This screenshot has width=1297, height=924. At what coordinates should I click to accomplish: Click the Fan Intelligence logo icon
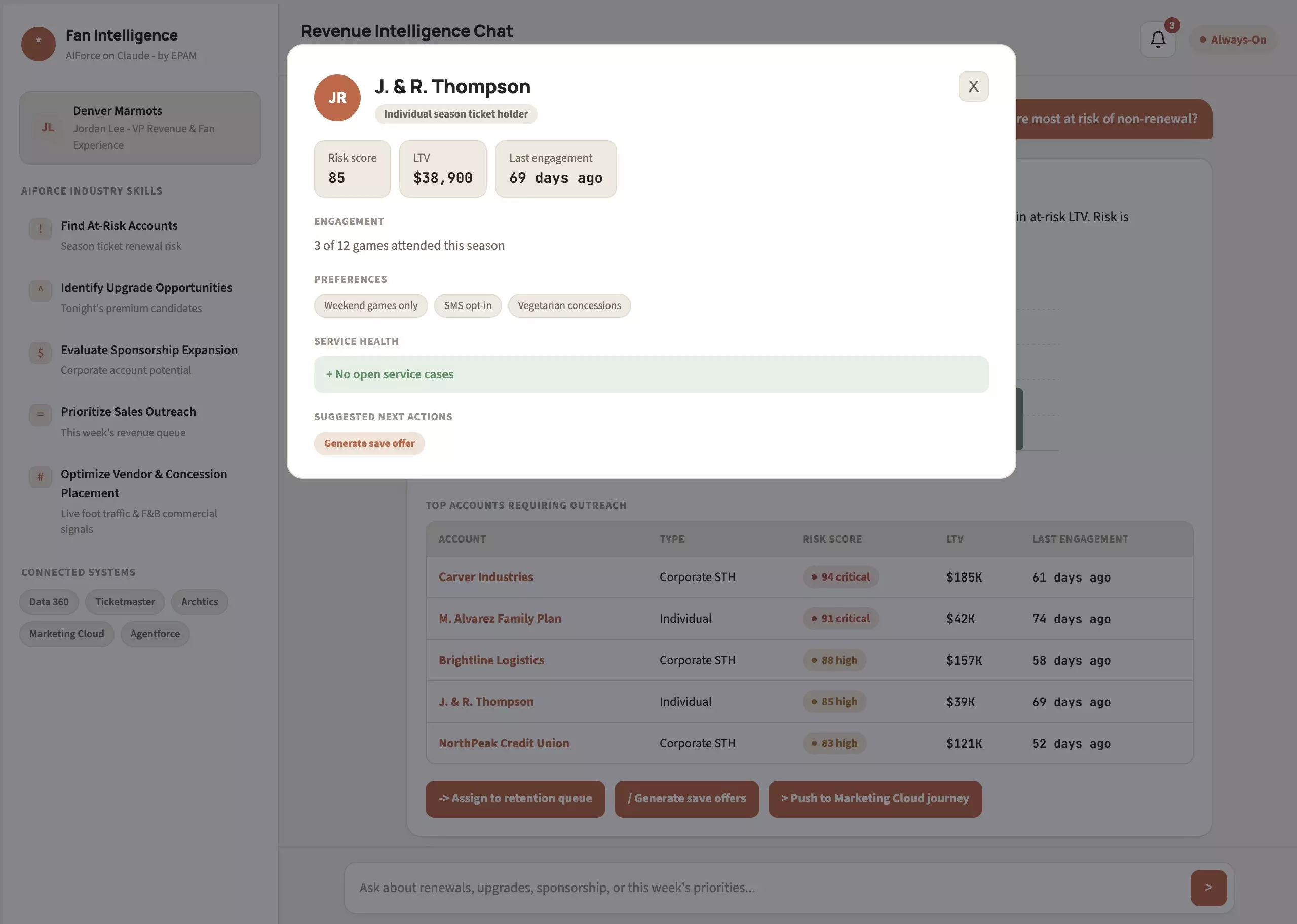(x=38, y=44)
